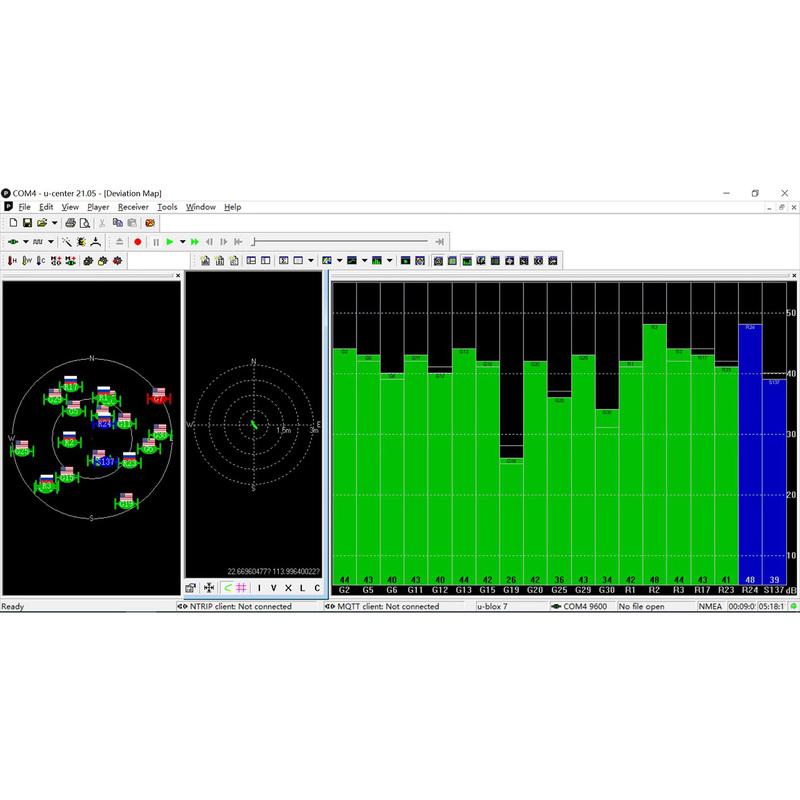Viewport: 800px width, 800px height.
Task: Open the Receiver menu
Action: pos(133,207)
